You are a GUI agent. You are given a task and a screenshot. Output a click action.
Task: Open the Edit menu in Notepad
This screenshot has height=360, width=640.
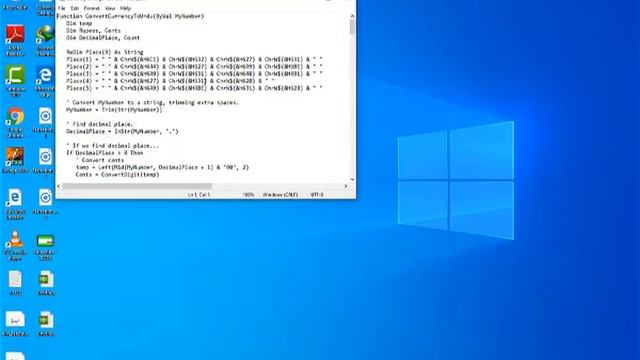click(75, 8)
